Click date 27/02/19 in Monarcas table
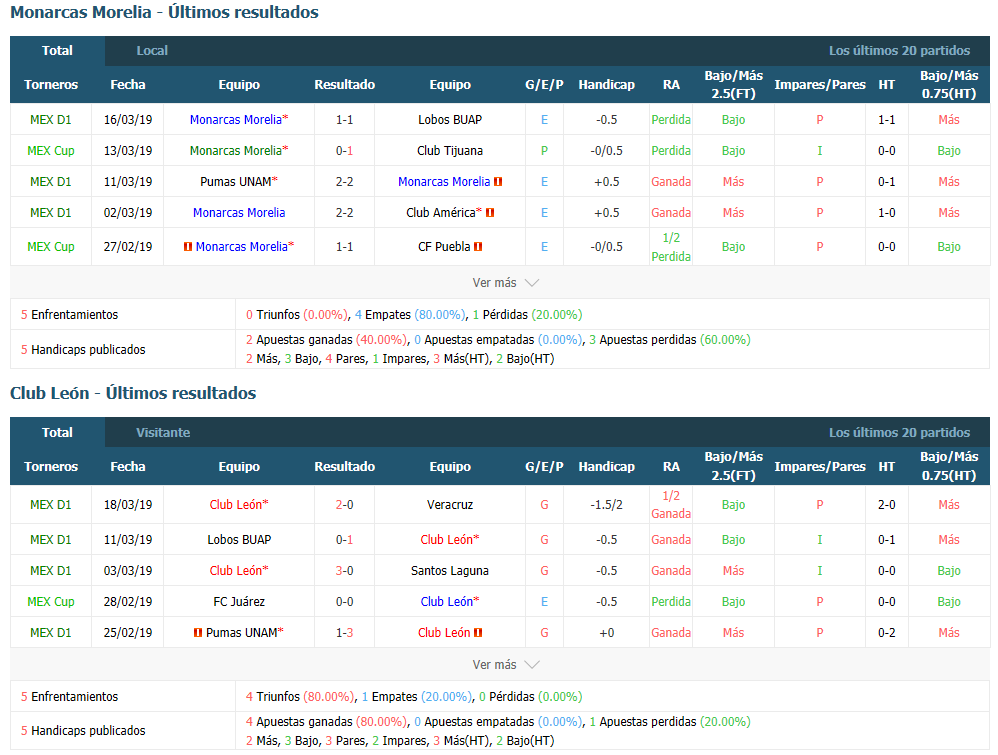Image resolution: width=998 pixels, height=755 pixels. coord(128,246)
